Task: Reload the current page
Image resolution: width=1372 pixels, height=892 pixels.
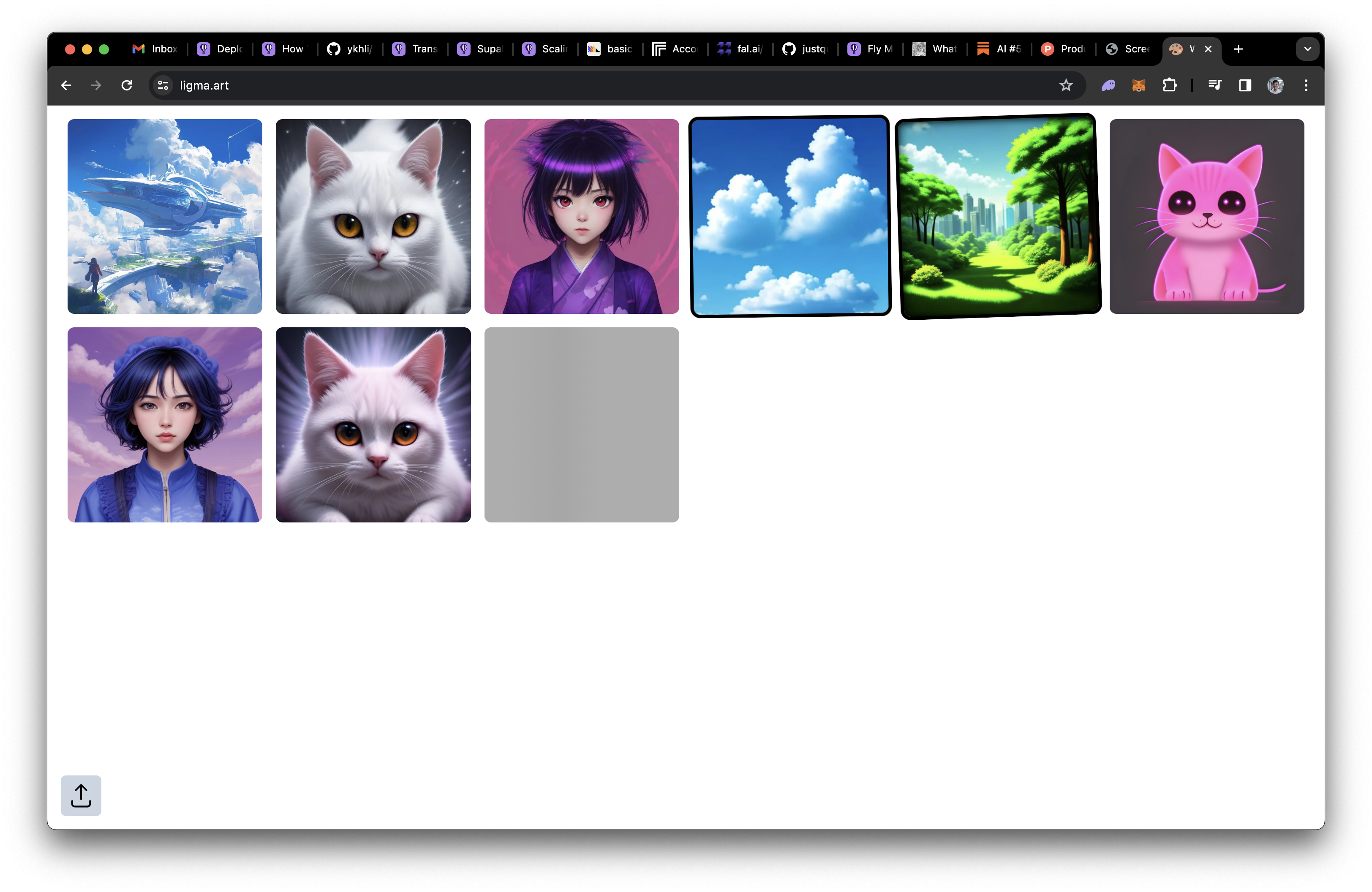Action: coord(127,85)
